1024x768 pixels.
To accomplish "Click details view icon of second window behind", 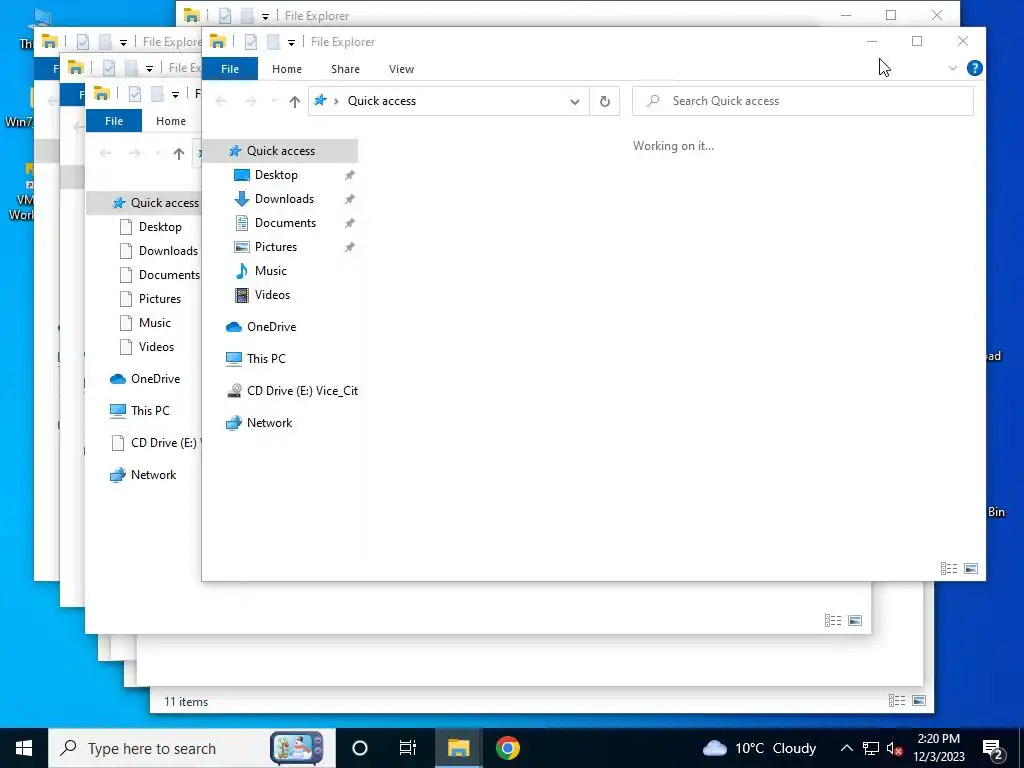I will [833, 620].
